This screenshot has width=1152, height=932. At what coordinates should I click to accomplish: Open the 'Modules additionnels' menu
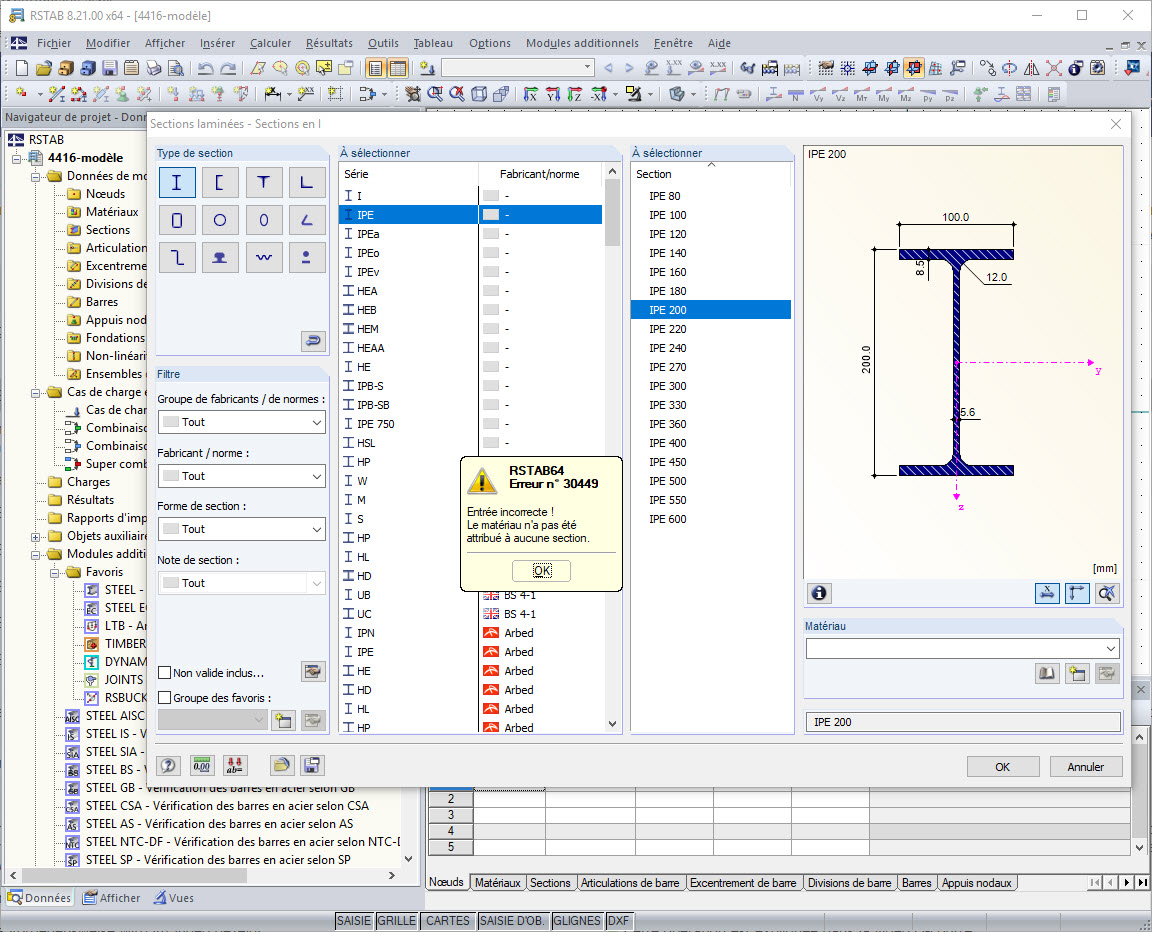click(x=582, y=43)
